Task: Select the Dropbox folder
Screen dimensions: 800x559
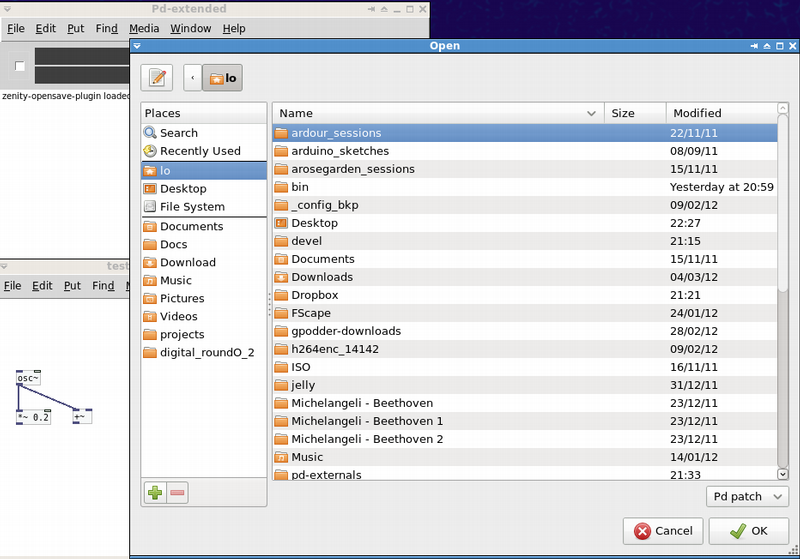Action: coord(524,295)
